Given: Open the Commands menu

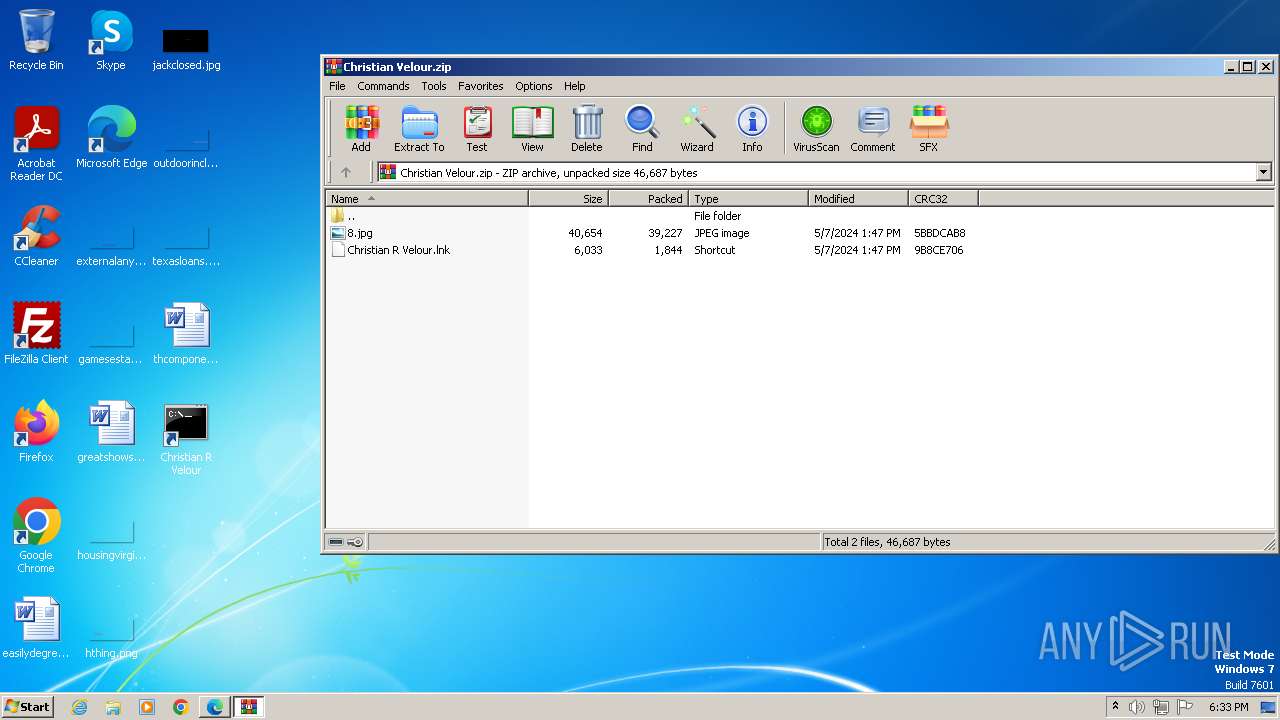Looking at the screenshot, I should (x=383, y=86).
